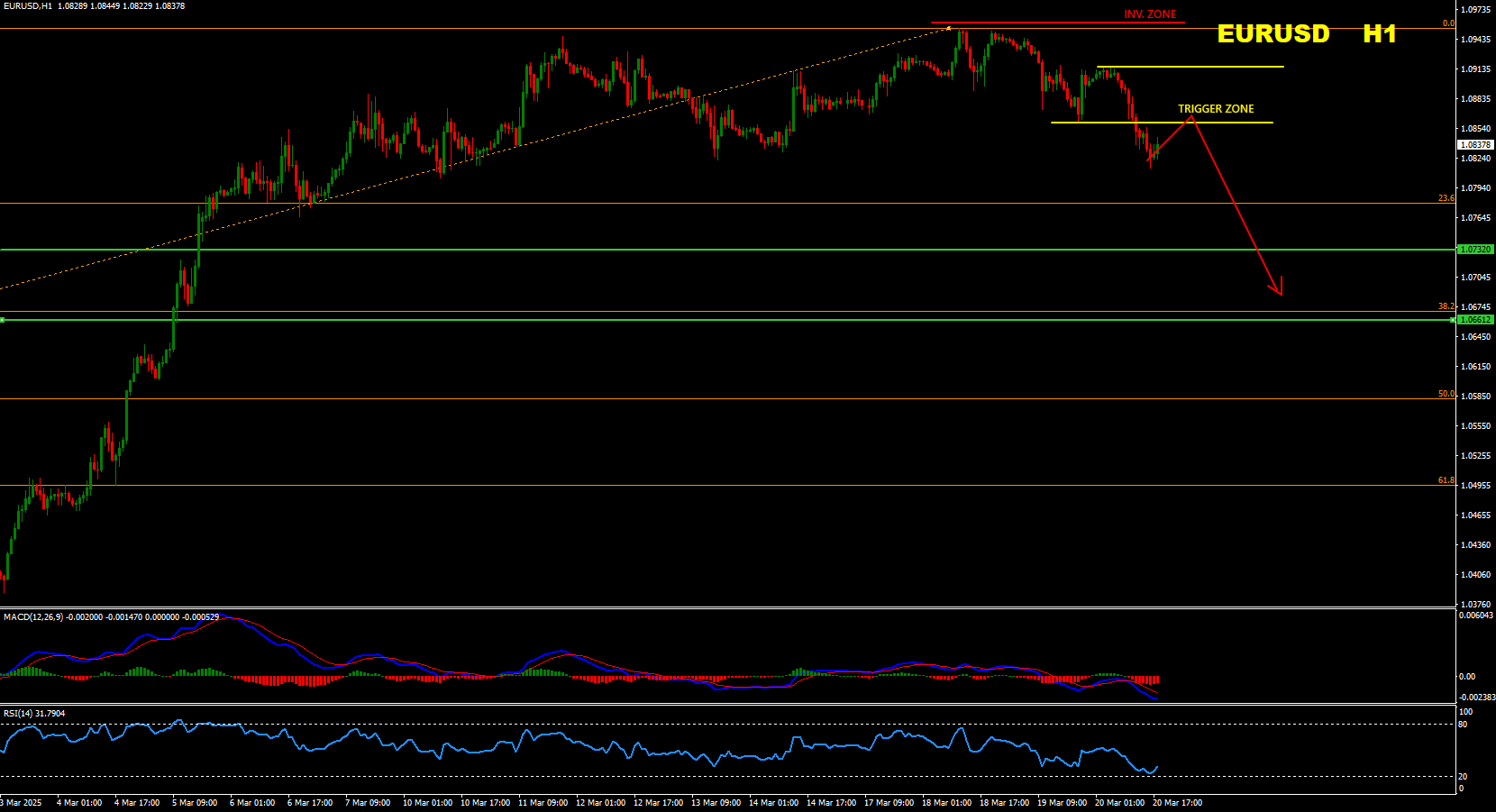1496x812 pixels.
Task: Select the green handle on 1.06612 line
Action: (x=3, y=320)
